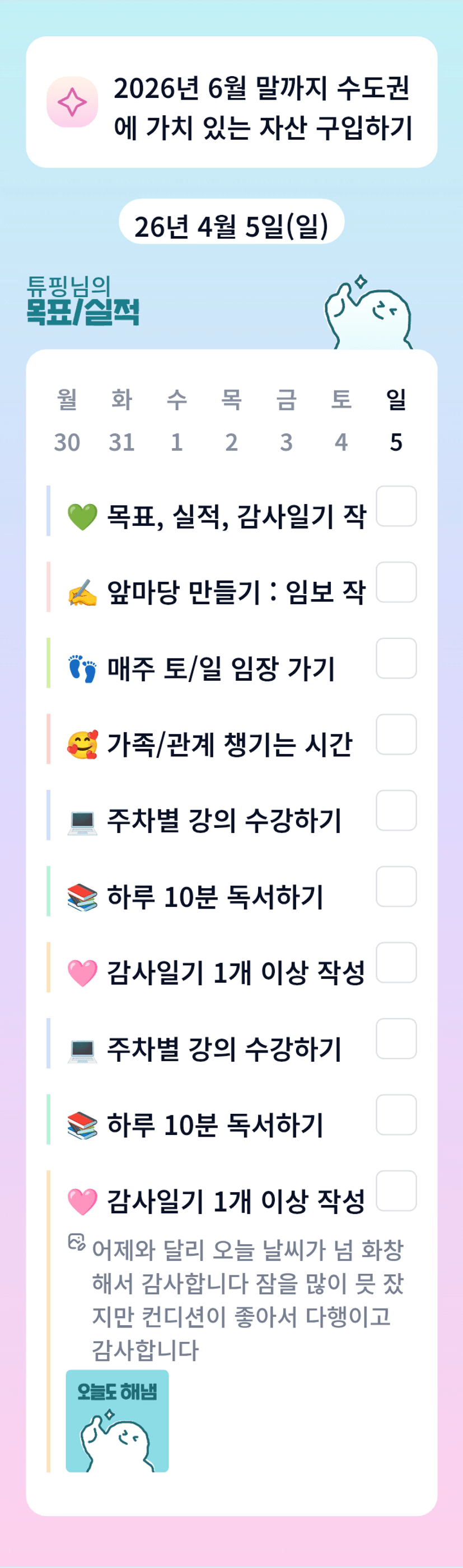
Task: Tap the pink sparkle icon beside the goal title
Action: [72, 102]
